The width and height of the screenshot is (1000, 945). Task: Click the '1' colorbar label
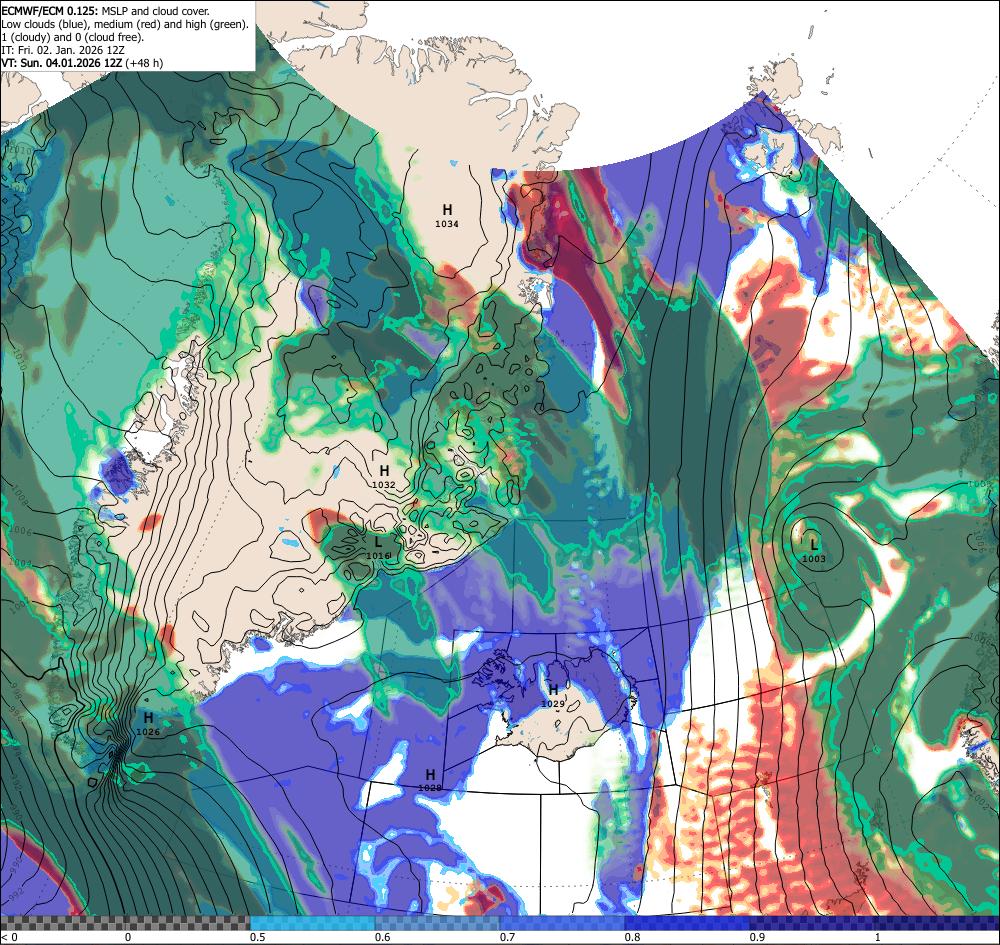878,937
